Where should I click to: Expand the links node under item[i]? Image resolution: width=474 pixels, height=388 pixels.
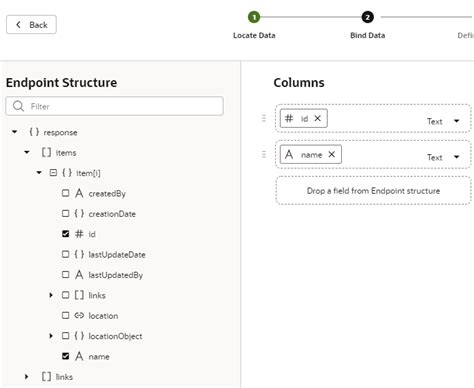coord(51,295)
